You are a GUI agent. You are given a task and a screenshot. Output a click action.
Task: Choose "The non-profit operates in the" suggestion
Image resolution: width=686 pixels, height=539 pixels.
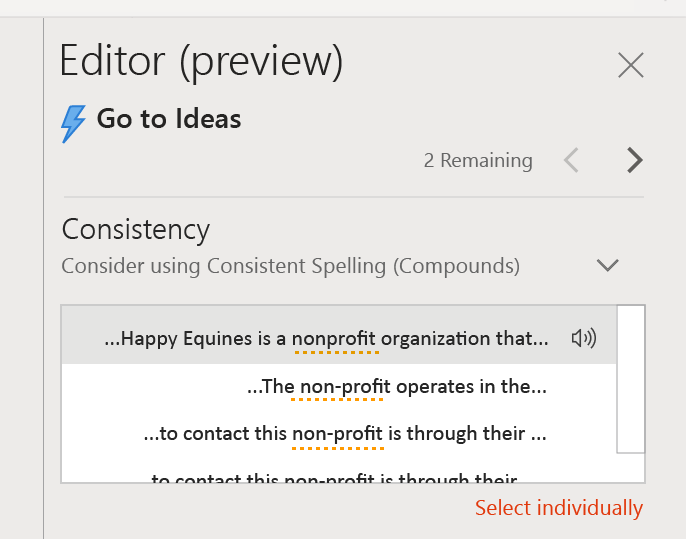396,387
